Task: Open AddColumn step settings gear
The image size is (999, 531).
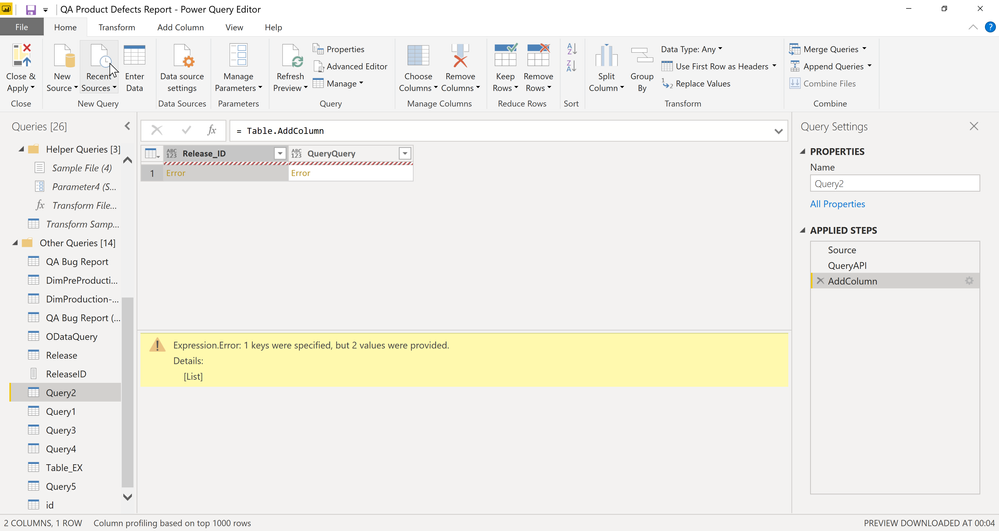Action: 969,281
